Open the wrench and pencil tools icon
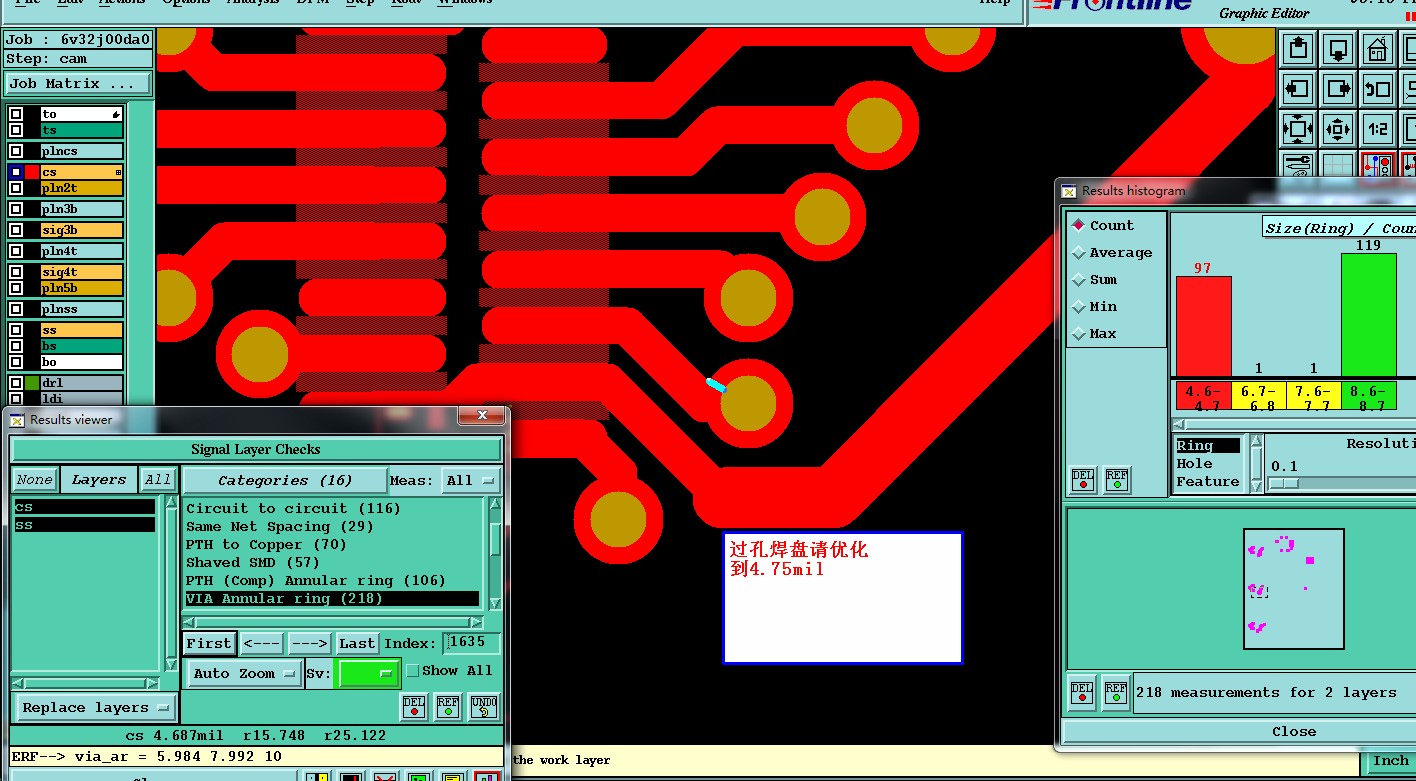1416x781 pixels. [x=1298, y=165]
